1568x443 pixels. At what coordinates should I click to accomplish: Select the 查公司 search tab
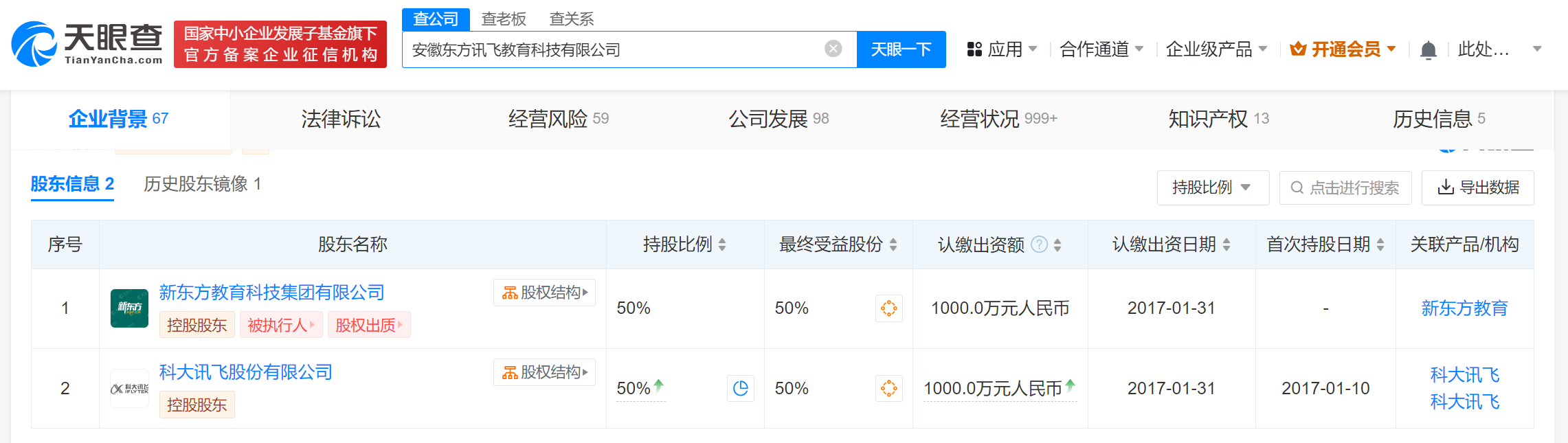(436, 19)
